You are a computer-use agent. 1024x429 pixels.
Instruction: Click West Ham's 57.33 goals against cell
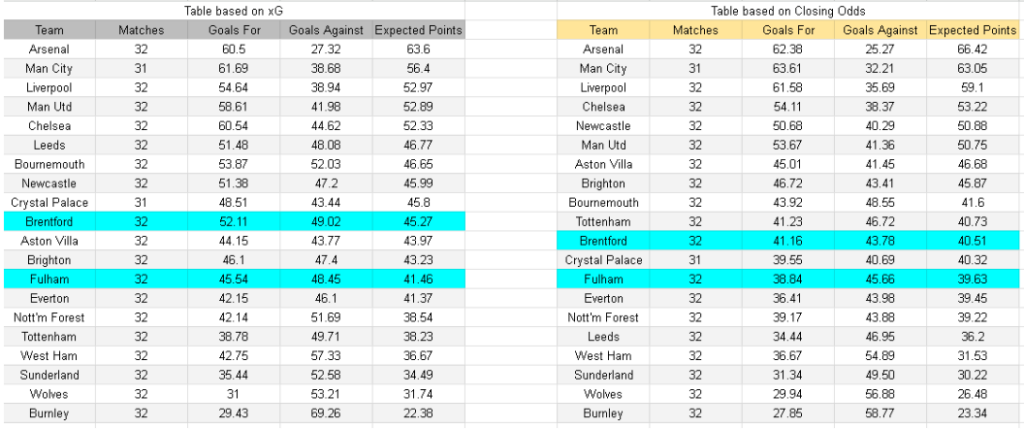point(326,356)
